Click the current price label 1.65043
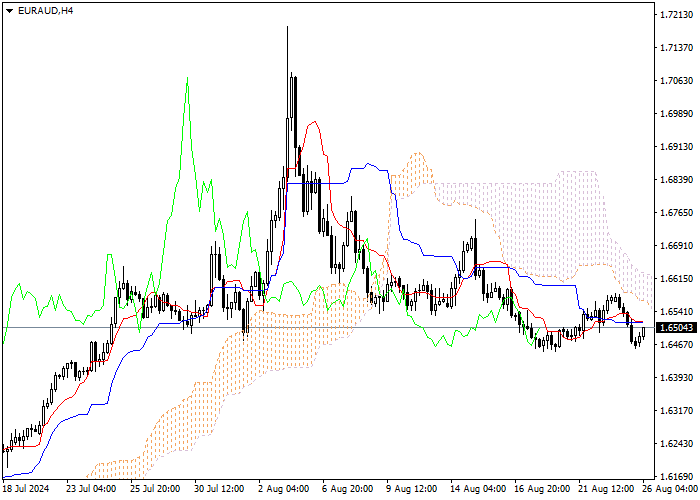This screenshot has height=500, width=700. (676, 328)
